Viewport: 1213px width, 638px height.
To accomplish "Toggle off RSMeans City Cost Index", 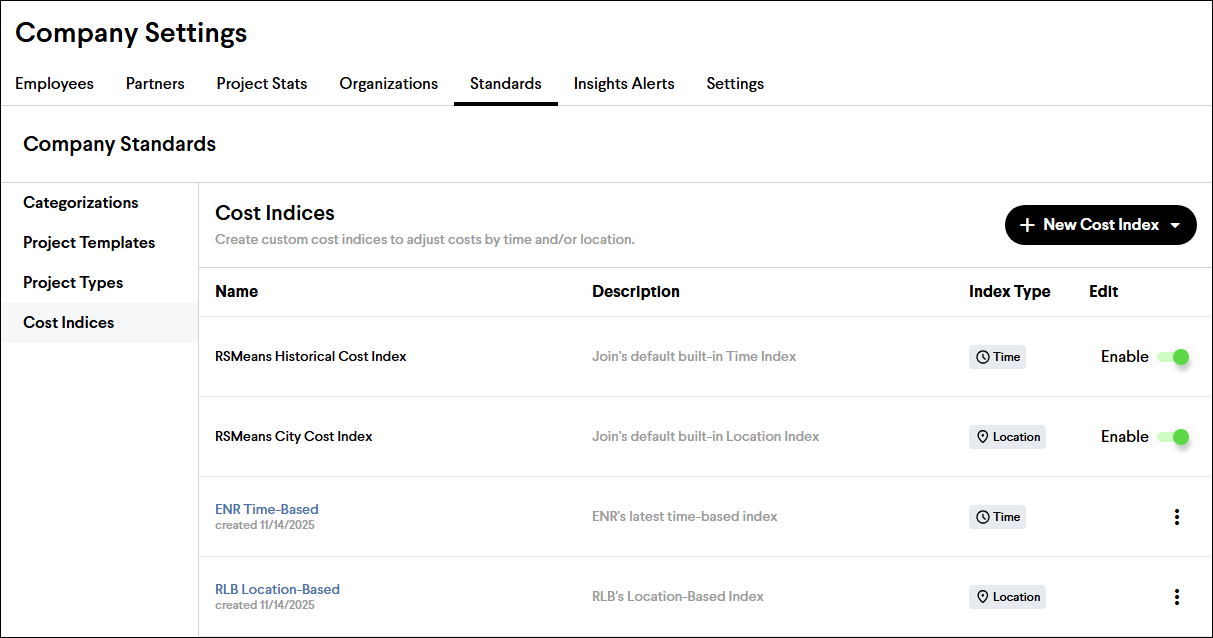I will point(1172,437).
